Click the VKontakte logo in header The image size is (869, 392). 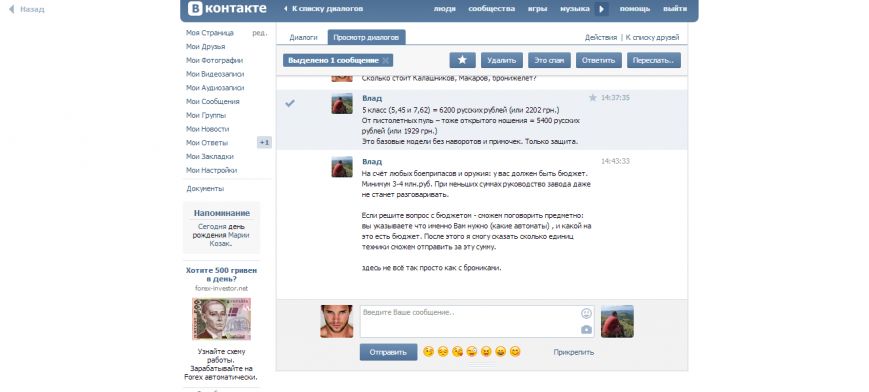coord(227,8)
